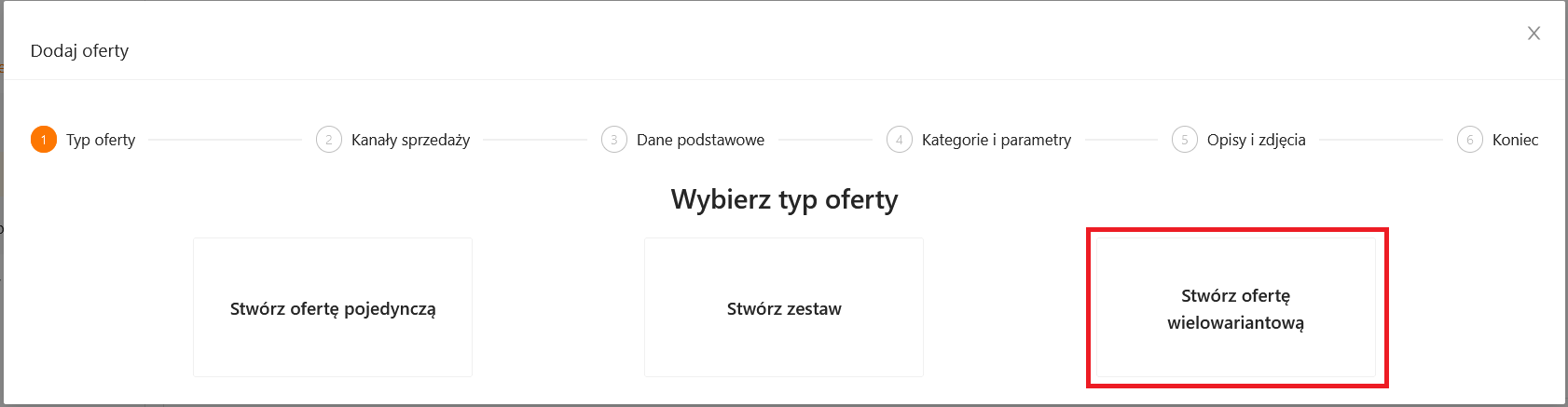Open the "Dane podstawowe" step label
This screenshot has height=407, width=1568.
click(x=700, y=140)
